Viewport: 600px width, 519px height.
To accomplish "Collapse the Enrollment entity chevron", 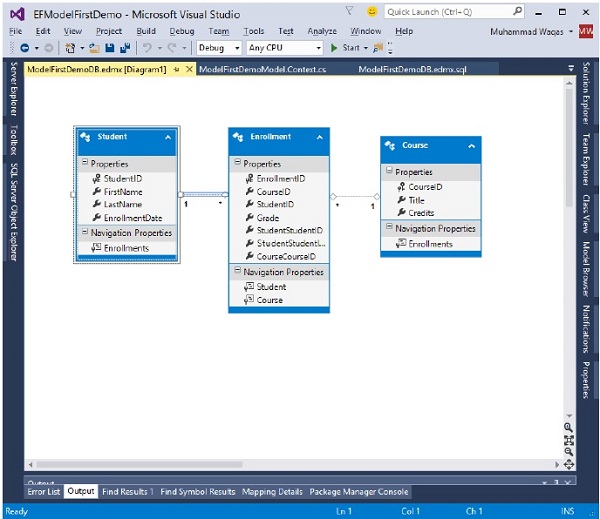I will tap(320, 137).
